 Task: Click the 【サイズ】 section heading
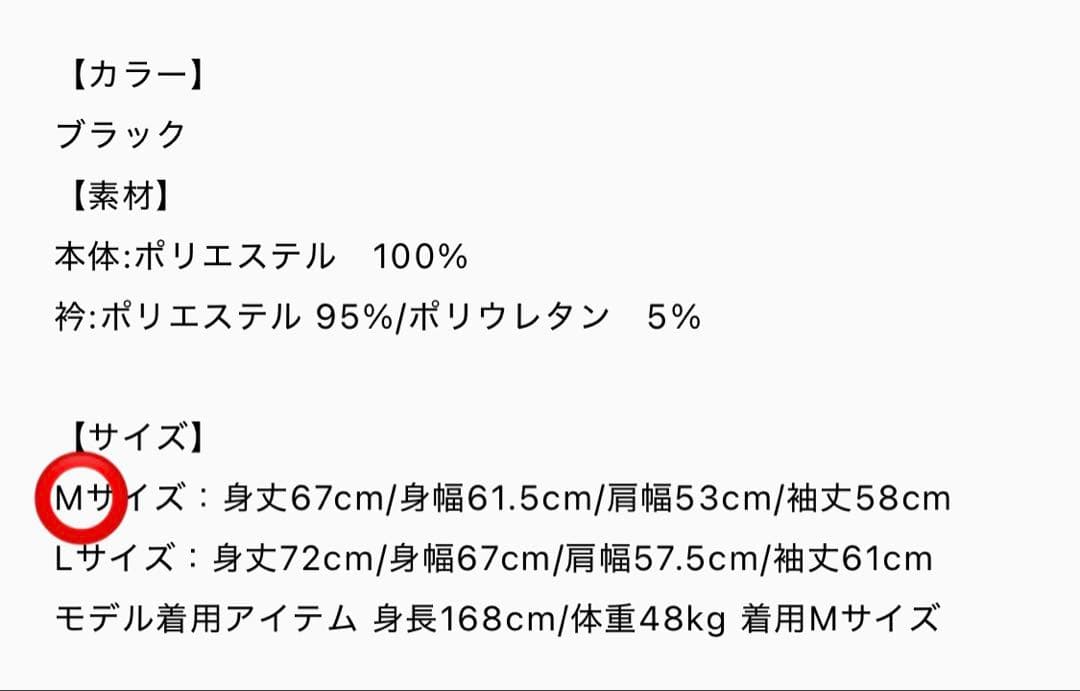(131, 437)
